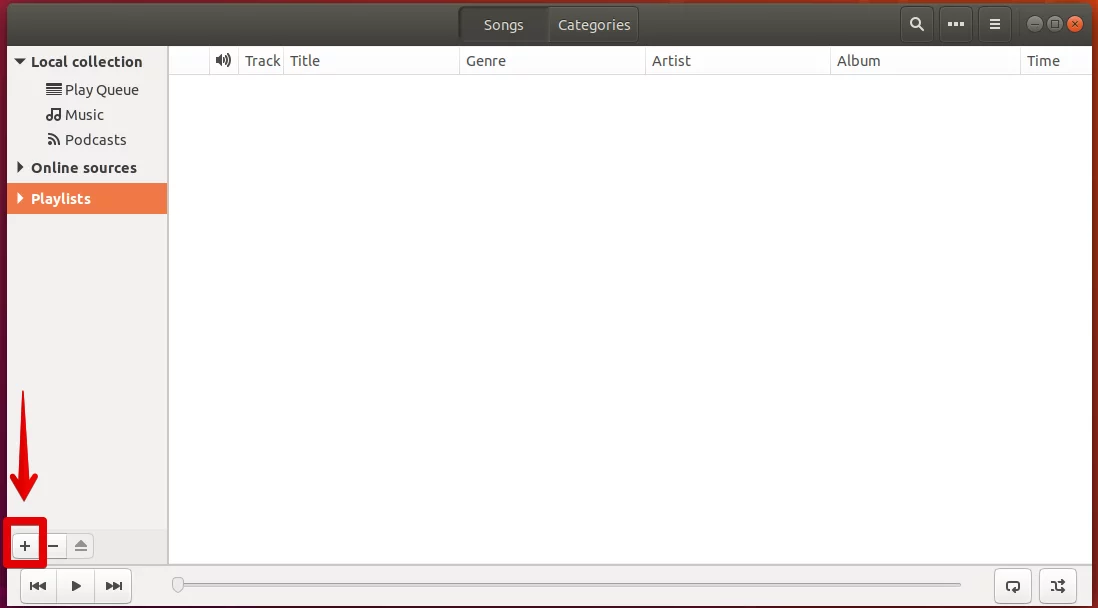
Task: Switch to the Categories view
Action: [594, 25]
